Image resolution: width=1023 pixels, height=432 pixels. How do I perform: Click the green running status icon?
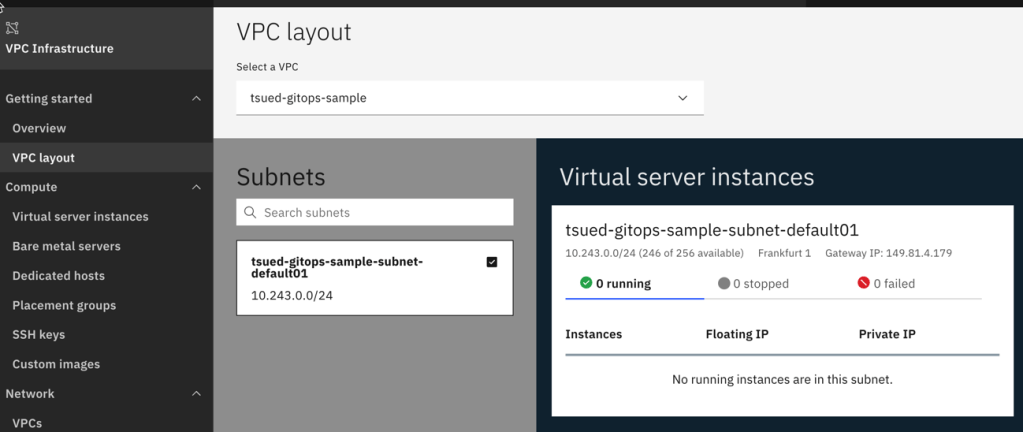tap(586, 283)
